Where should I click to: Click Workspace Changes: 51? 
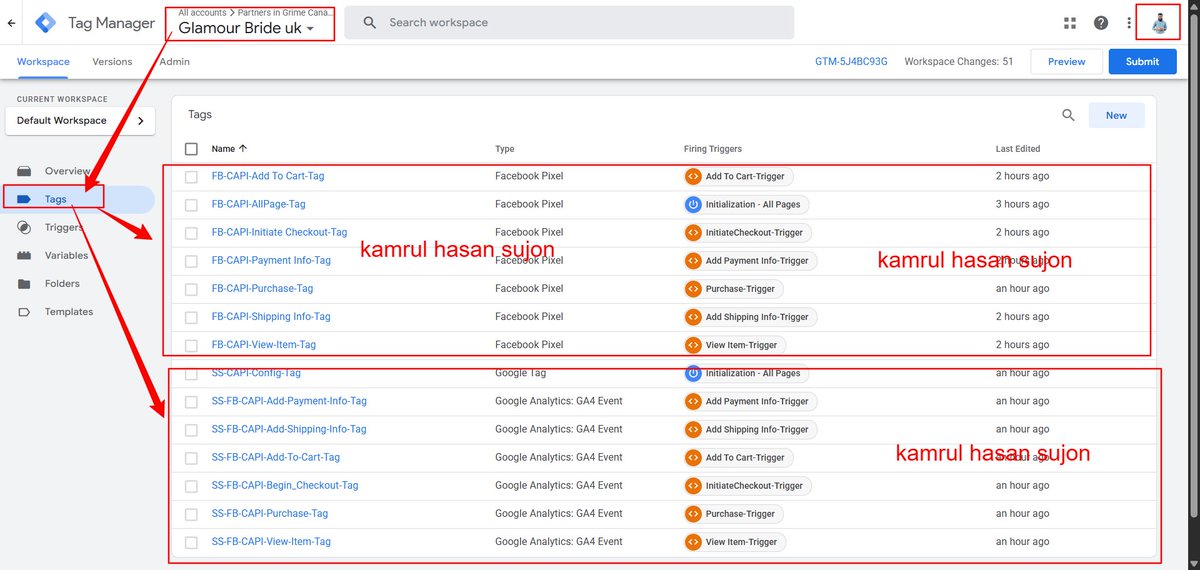[958, 61]
